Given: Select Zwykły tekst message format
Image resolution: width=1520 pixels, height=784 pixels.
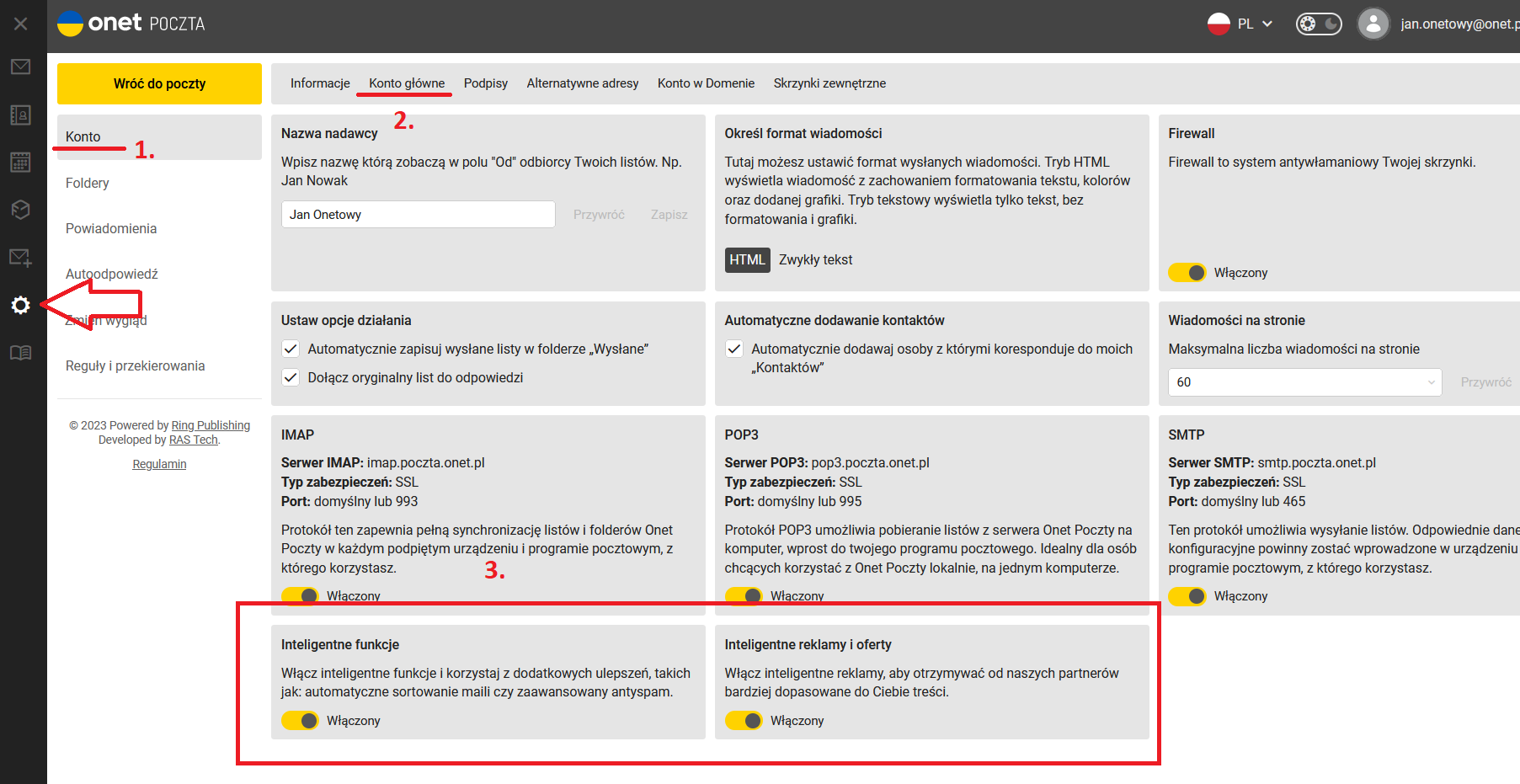Looking at the screenshot, I should point(815,260).
